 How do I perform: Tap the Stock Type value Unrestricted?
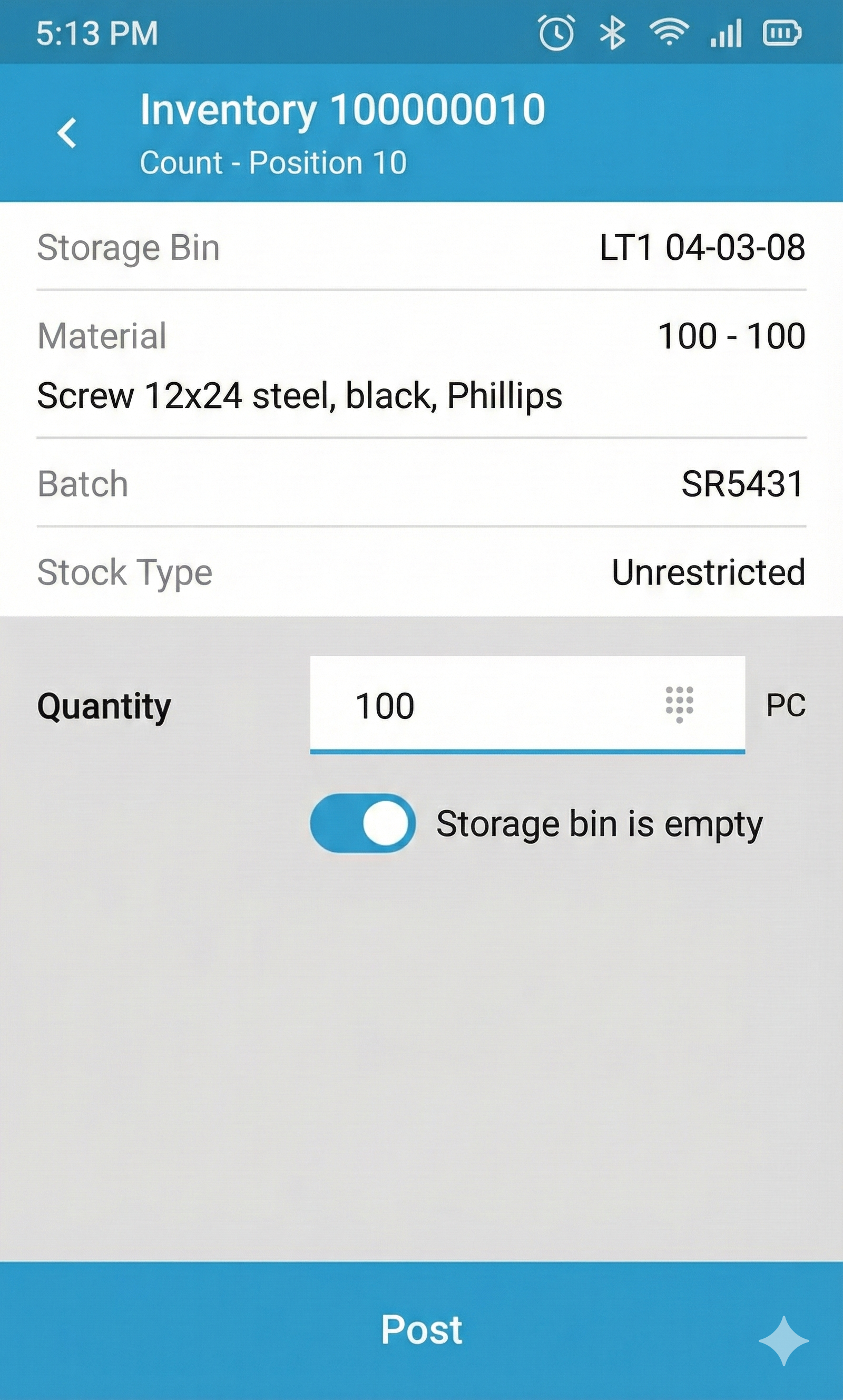pyautogui.click(x=708, y=572)
